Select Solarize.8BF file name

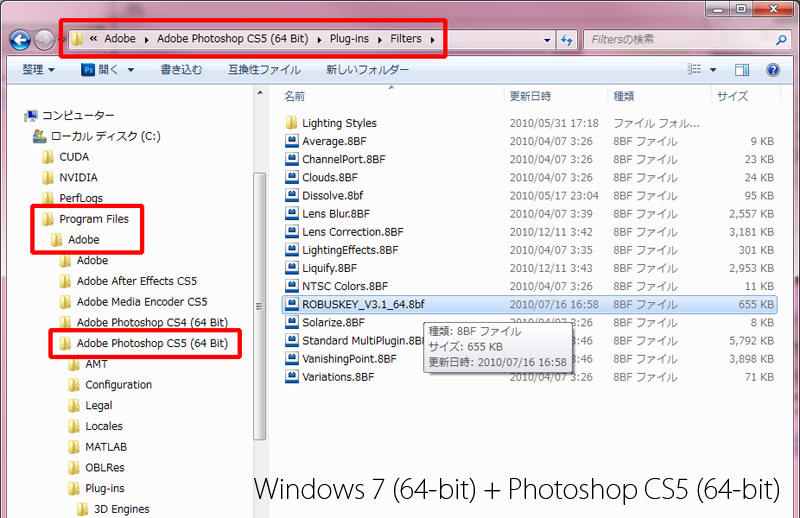coord(333,323)
